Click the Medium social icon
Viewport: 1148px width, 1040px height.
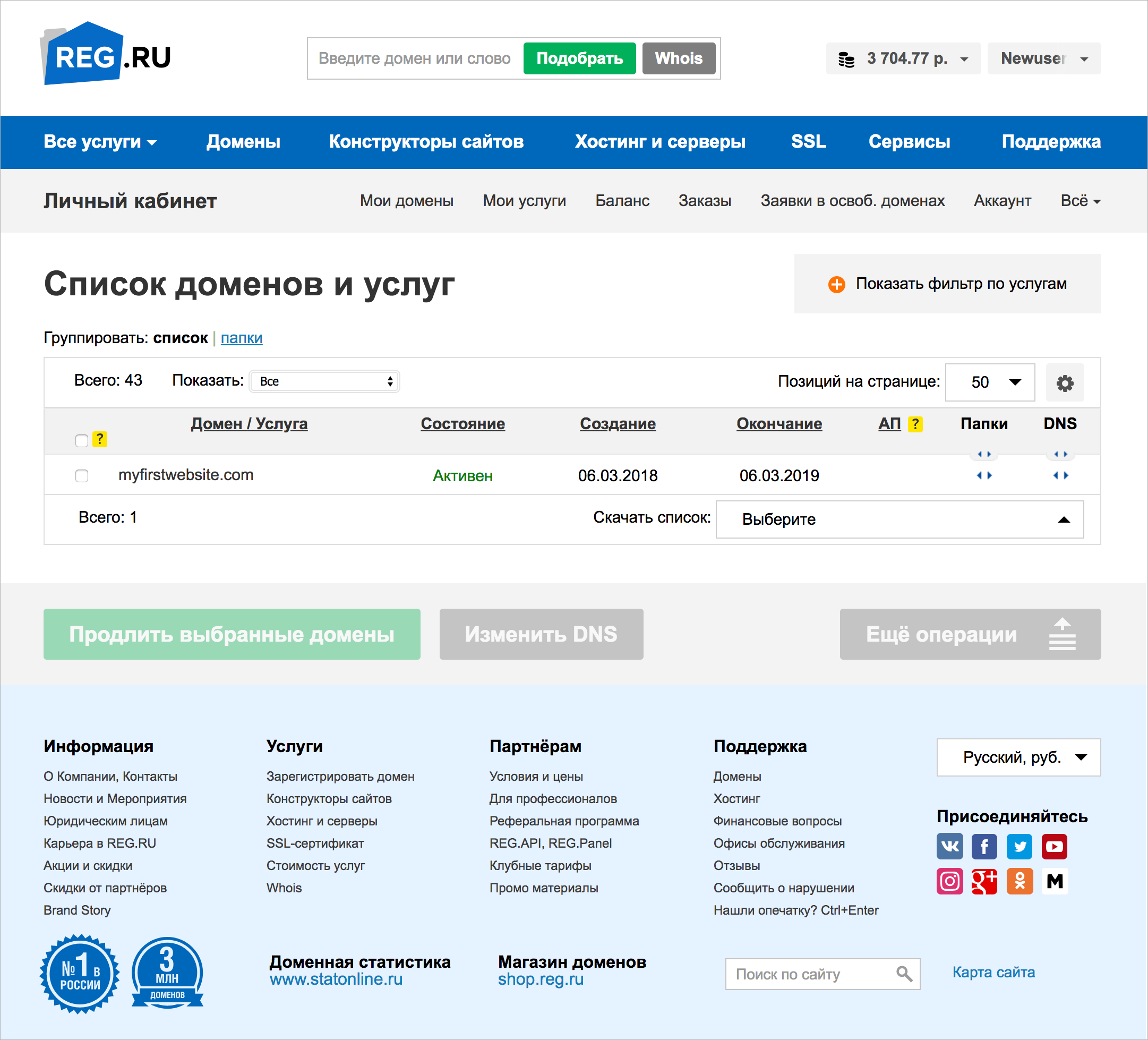(x=1055, y=882)
